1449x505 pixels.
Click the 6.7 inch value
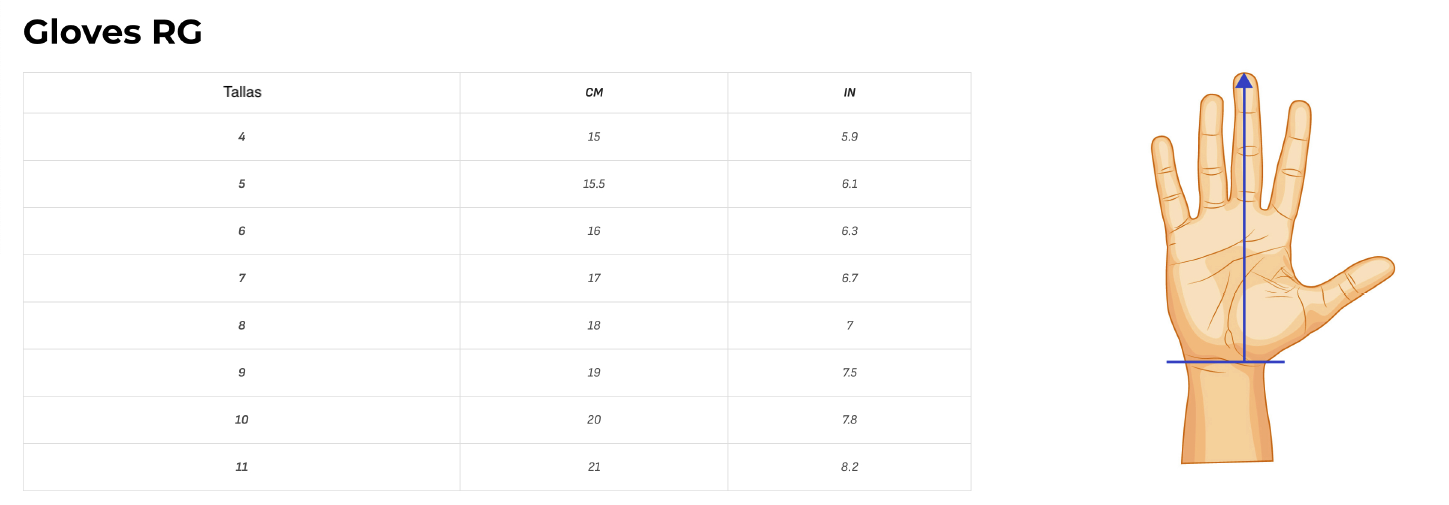pyautogui.click(x=849, y=278)
